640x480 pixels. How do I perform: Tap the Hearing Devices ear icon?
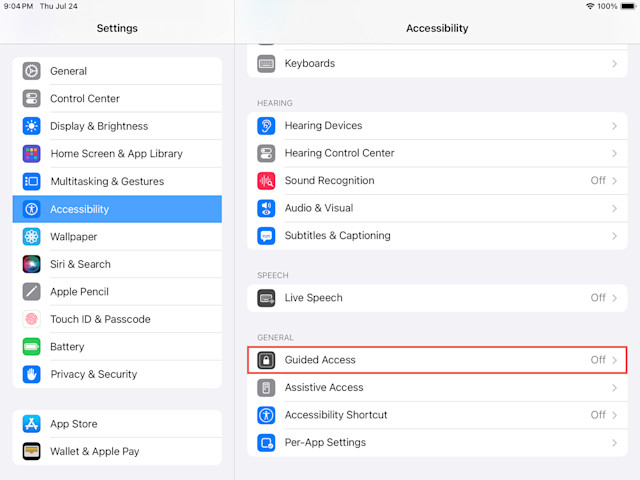click(266, 126)
